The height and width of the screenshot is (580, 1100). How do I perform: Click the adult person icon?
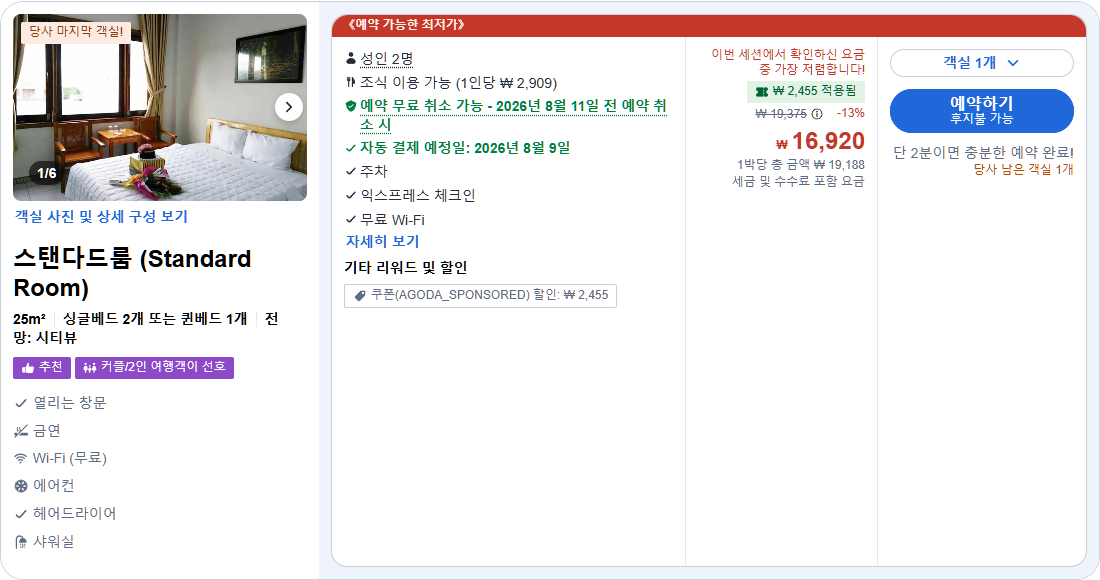point(351,58)
